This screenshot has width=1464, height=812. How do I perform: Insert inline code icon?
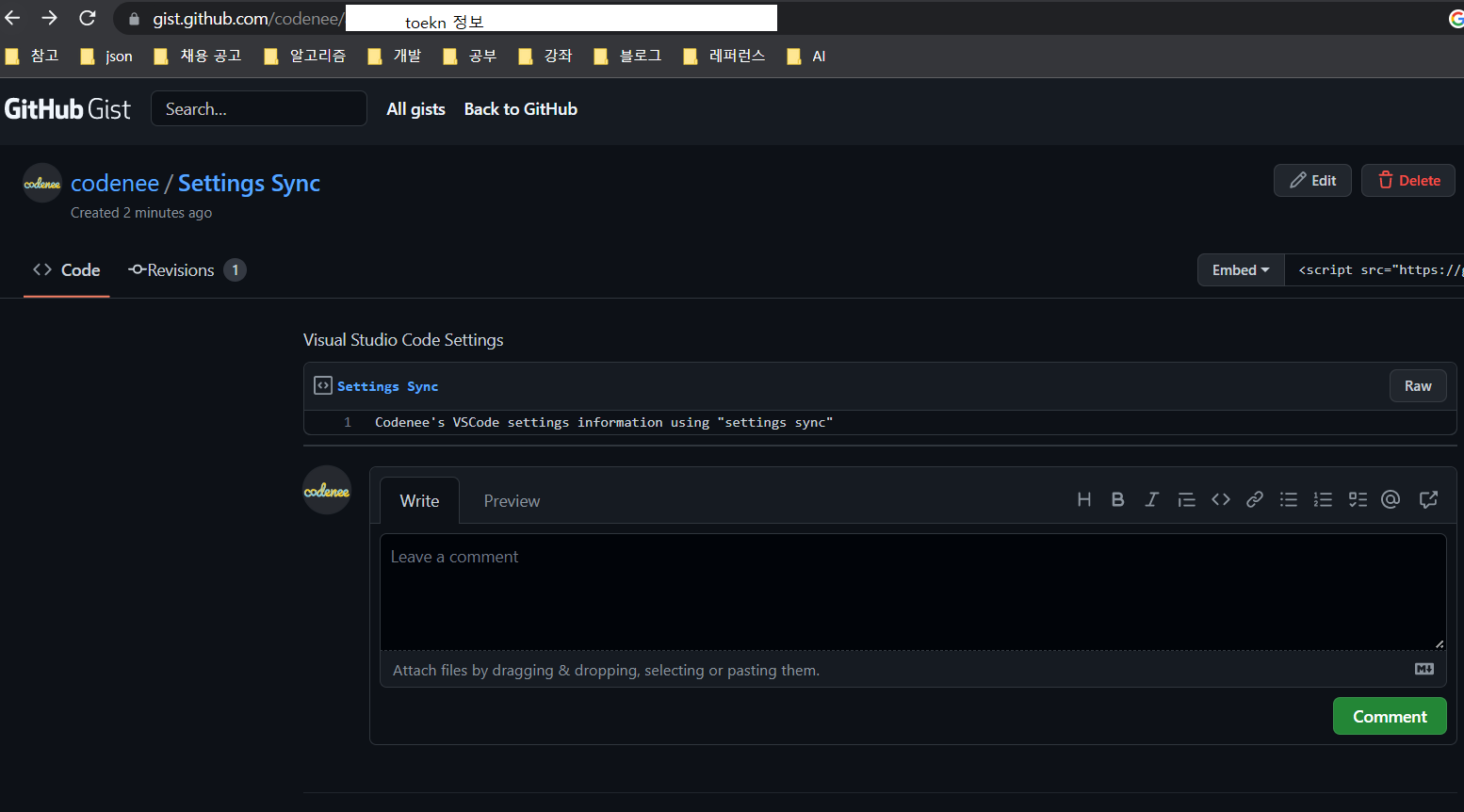(x=1221, y=499)
